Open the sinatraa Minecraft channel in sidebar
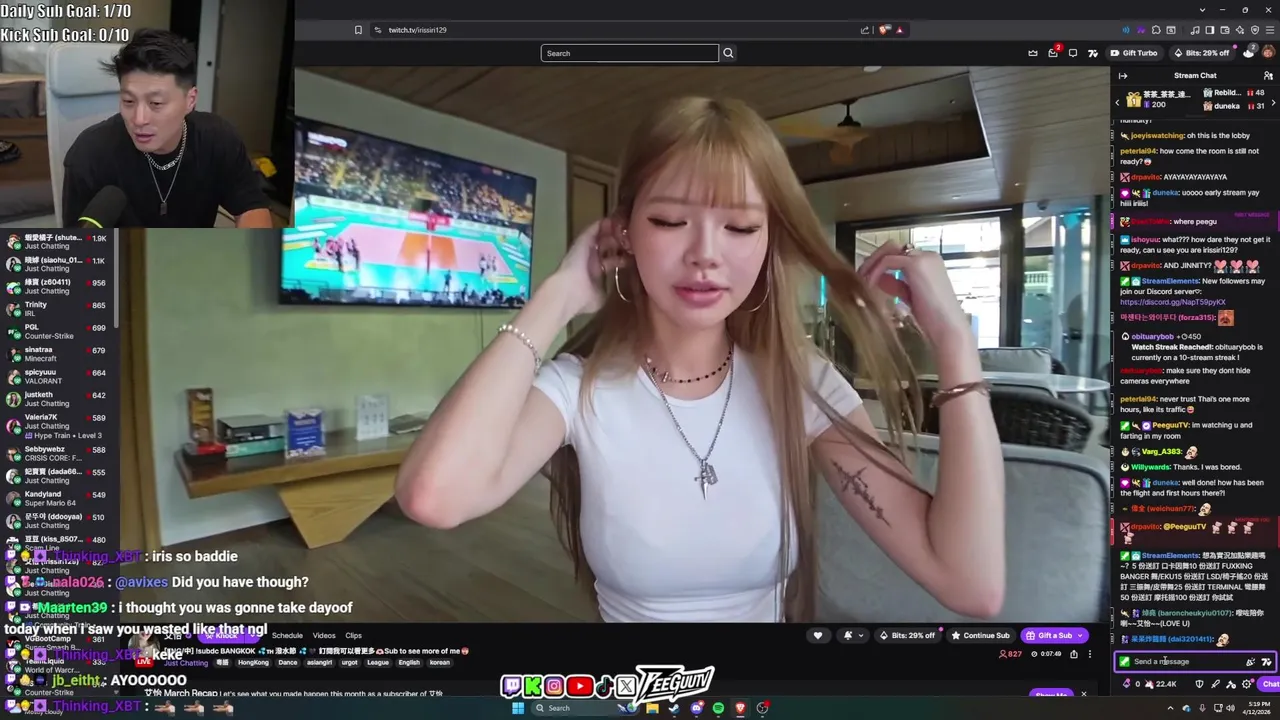1280x720 pixels. pyautogui.click(x=58, y=354)
